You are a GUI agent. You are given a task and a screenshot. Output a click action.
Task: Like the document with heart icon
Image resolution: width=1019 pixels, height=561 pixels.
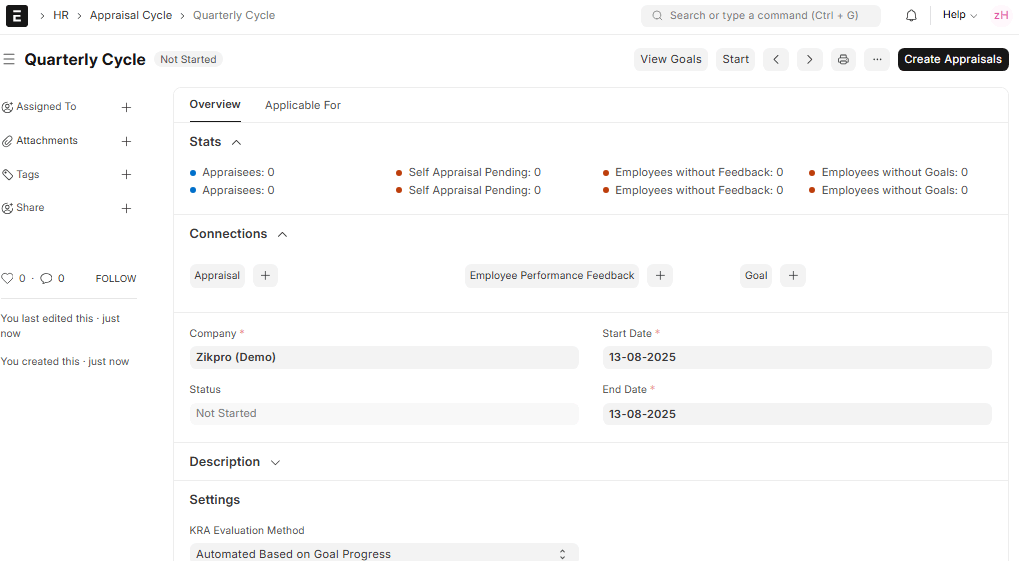[7, 278]
